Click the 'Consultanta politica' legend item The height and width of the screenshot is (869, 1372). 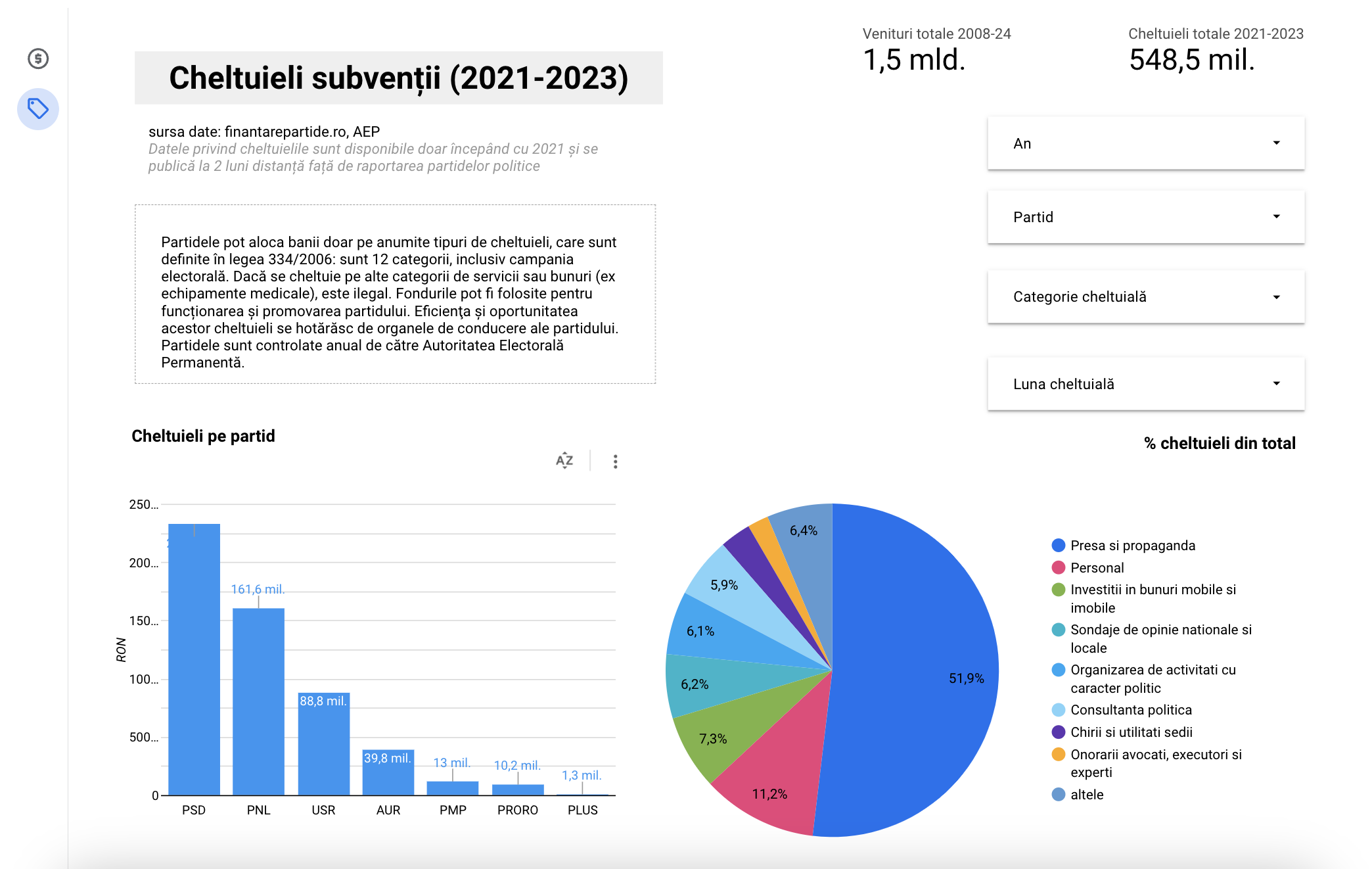[x=1130, y=710]
